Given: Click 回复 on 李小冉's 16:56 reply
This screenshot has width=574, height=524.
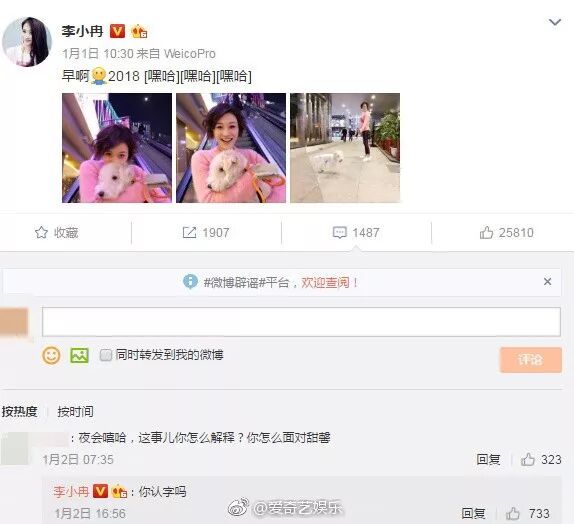Looking at the screenshot, I should (473, 513).
